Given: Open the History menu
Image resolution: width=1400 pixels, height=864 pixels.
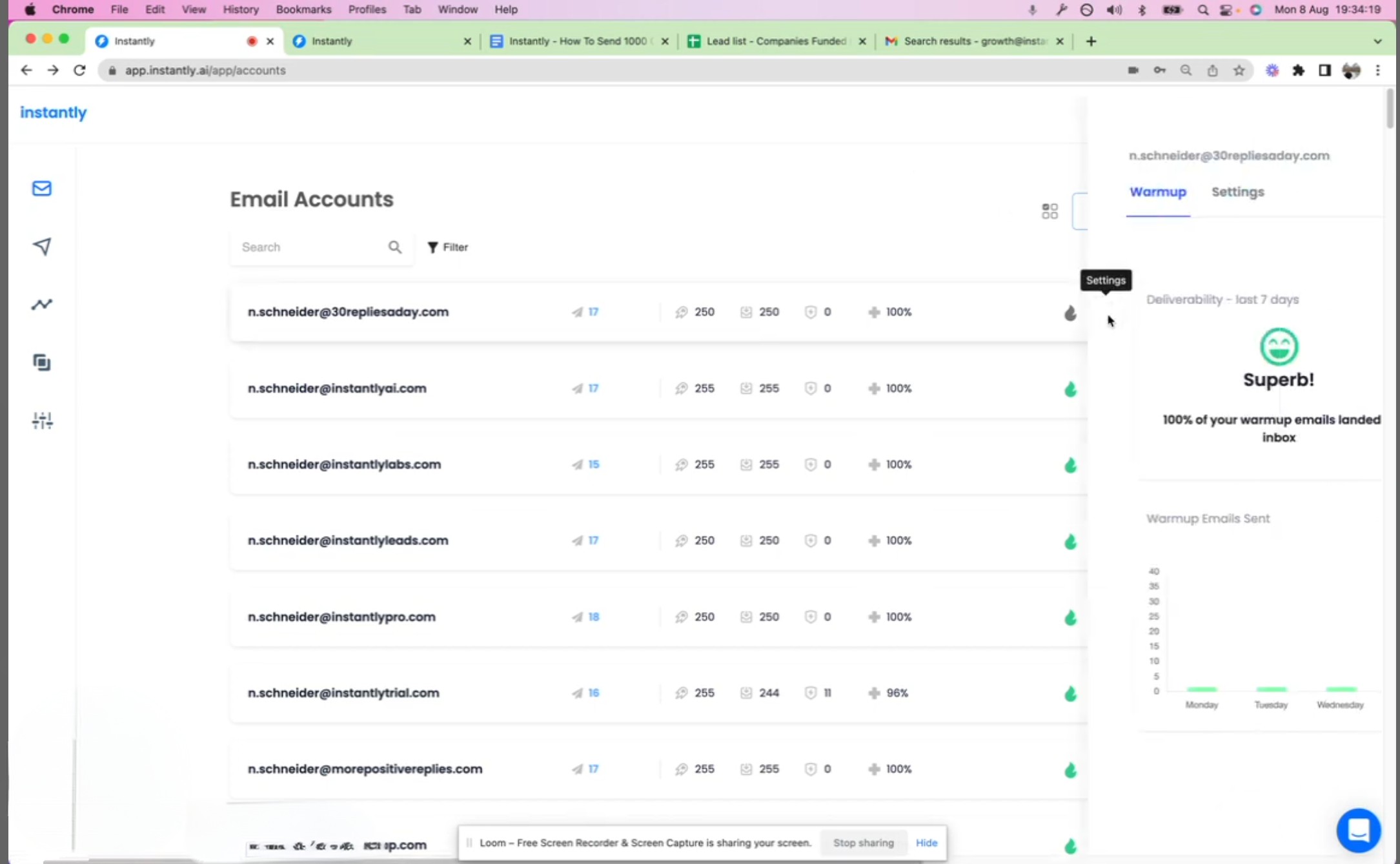Looking at the screenshot, I should (x=241, y=10).
